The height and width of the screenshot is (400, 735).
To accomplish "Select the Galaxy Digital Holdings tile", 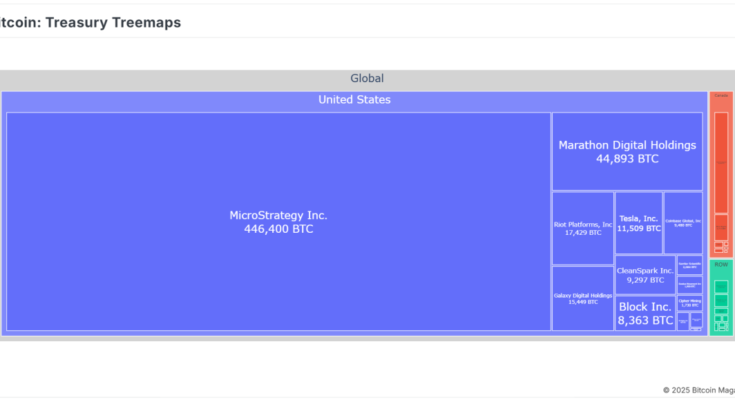I will [583, 298].
